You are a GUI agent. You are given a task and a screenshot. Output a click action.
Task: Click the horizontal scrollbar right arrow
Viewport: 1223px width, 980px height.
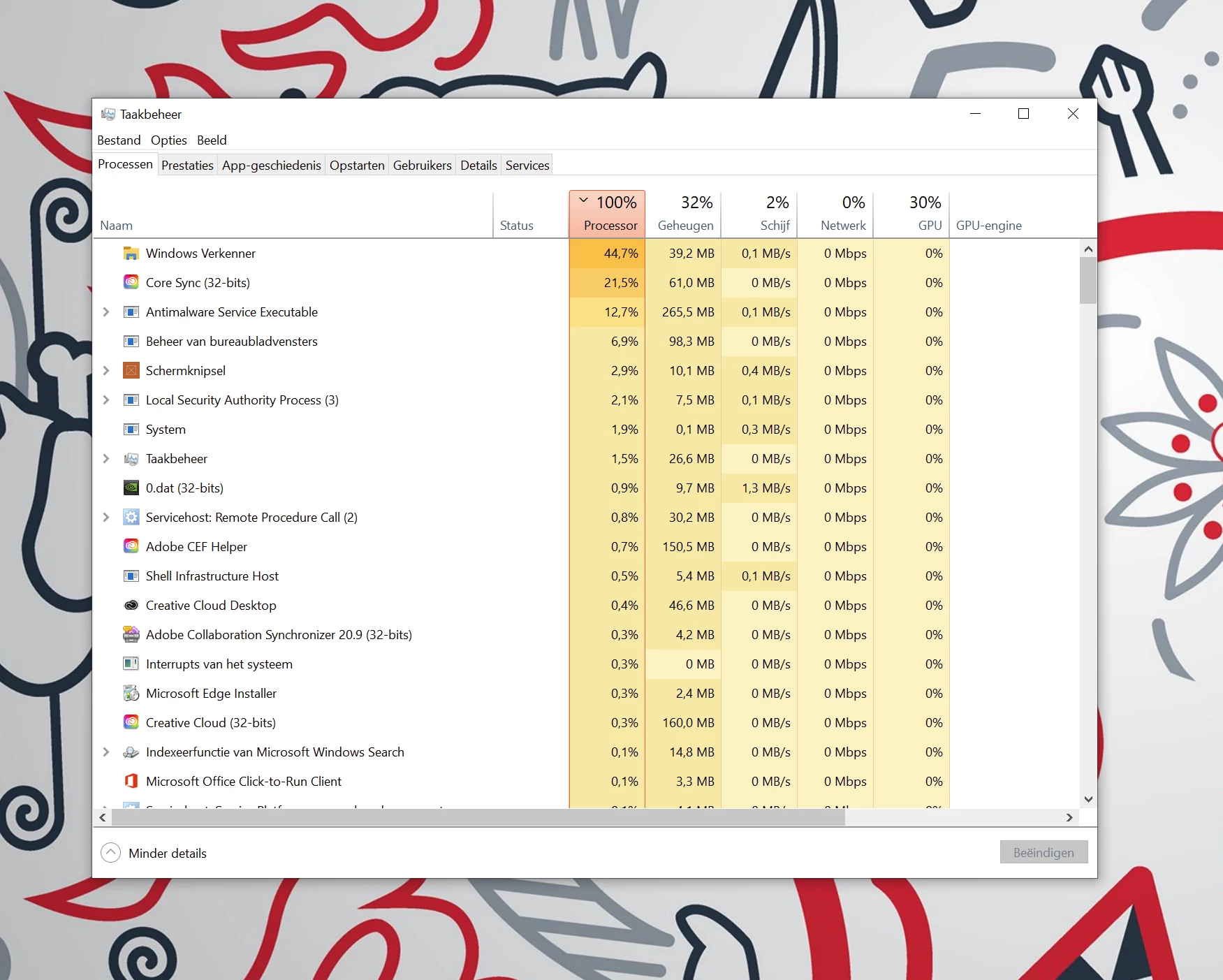pyautogui.click(x=1069, y=817)
